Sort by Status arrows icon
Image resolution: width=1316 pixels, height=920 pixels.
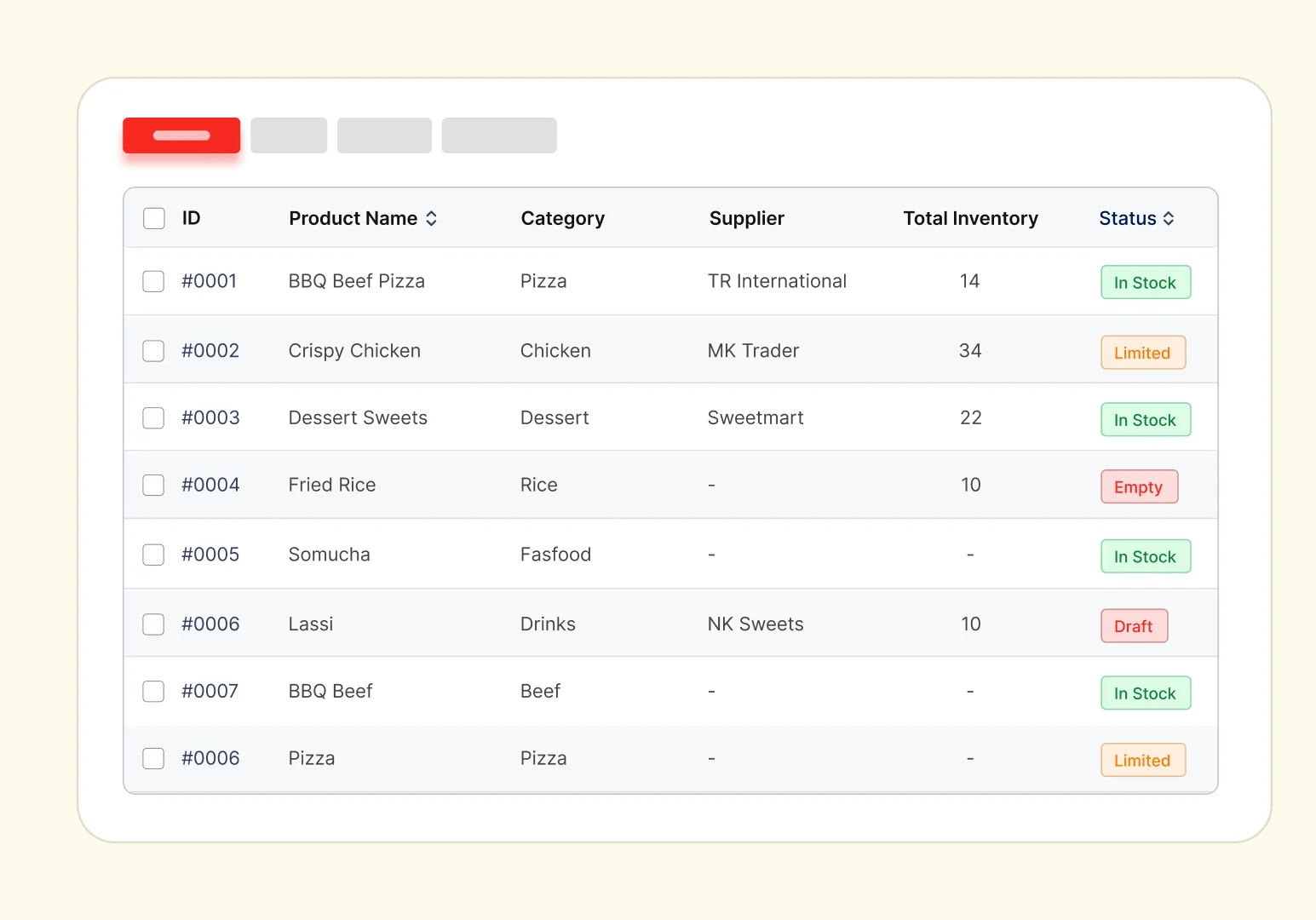coord(1169,218)
